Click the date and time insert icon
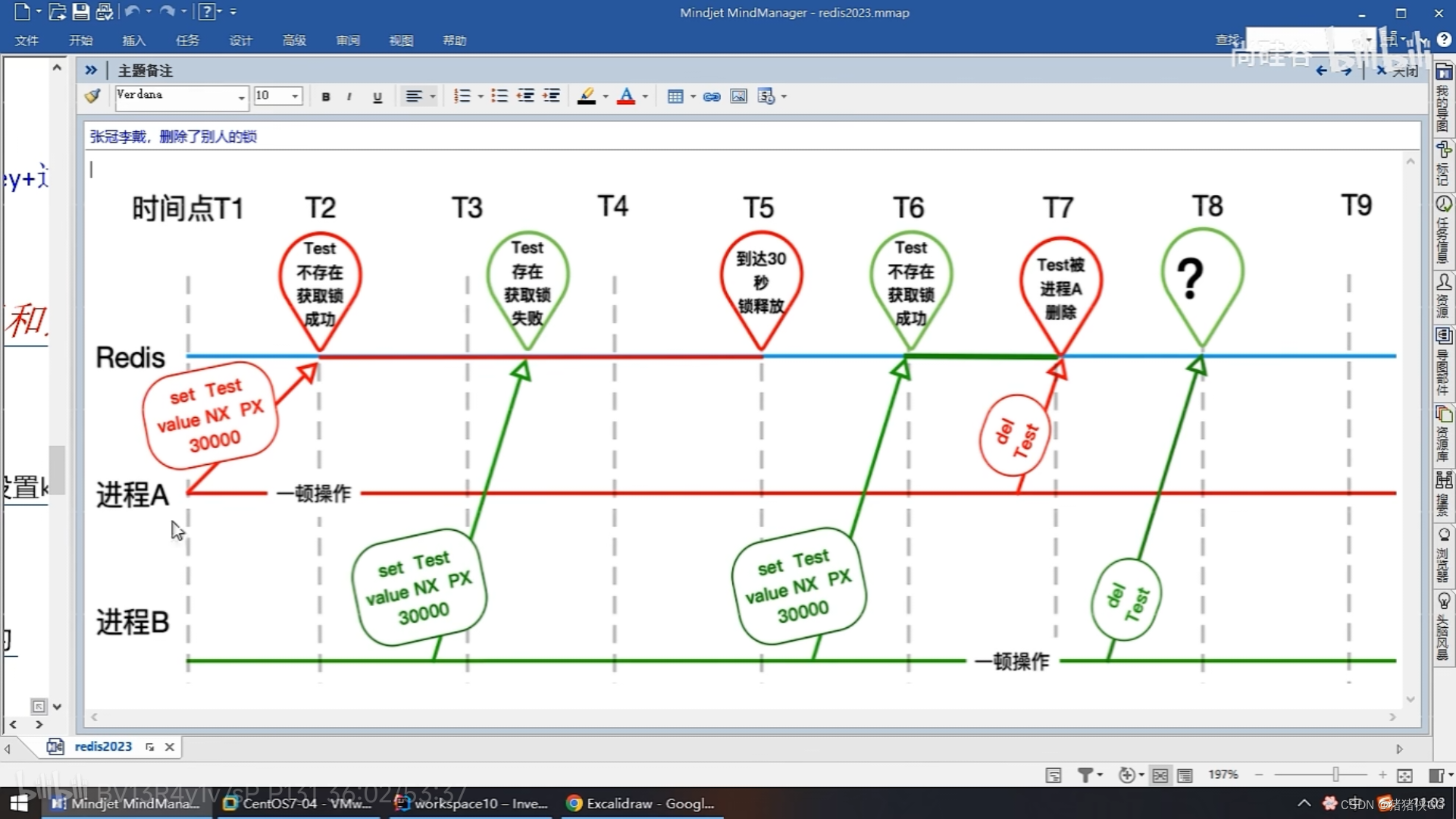This screenshot has height=819, width=1456. [x=766, y=96]
